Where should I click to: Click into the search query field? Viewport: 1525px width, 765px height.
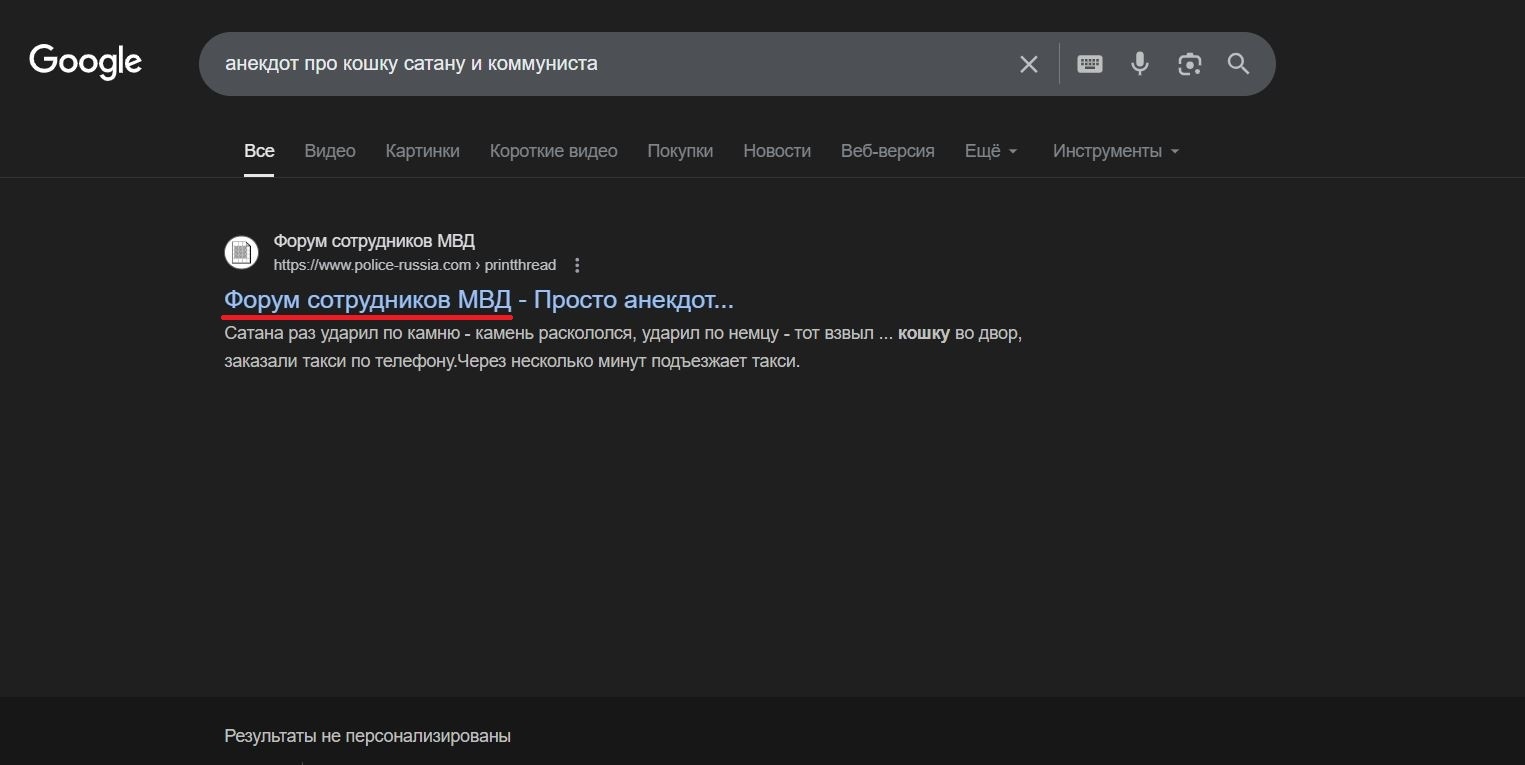[x=600, y=64]
